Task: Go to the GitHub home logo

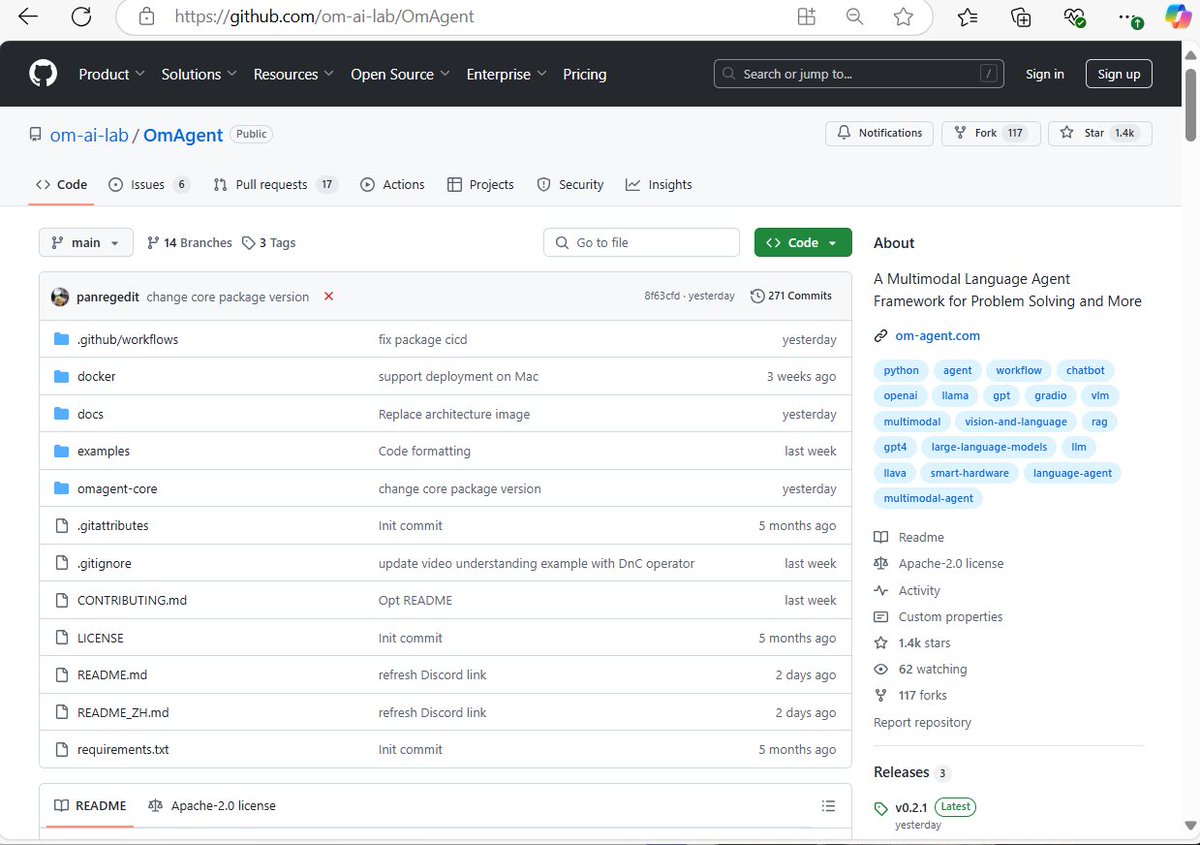Action: 43,74
